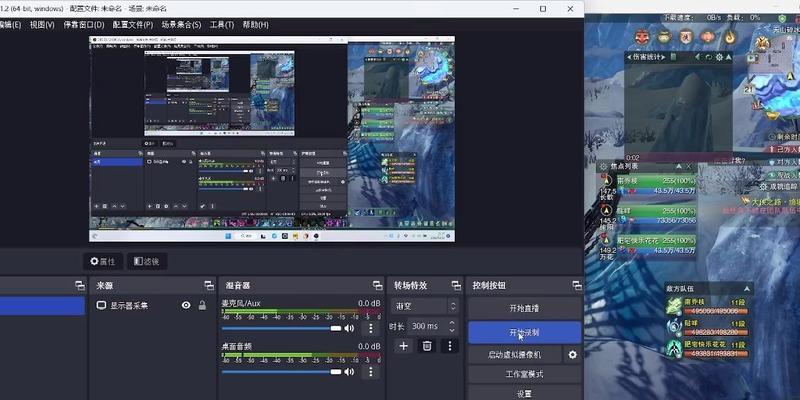Add a transition with plus icon
The image size is (800, 400).
404,346
